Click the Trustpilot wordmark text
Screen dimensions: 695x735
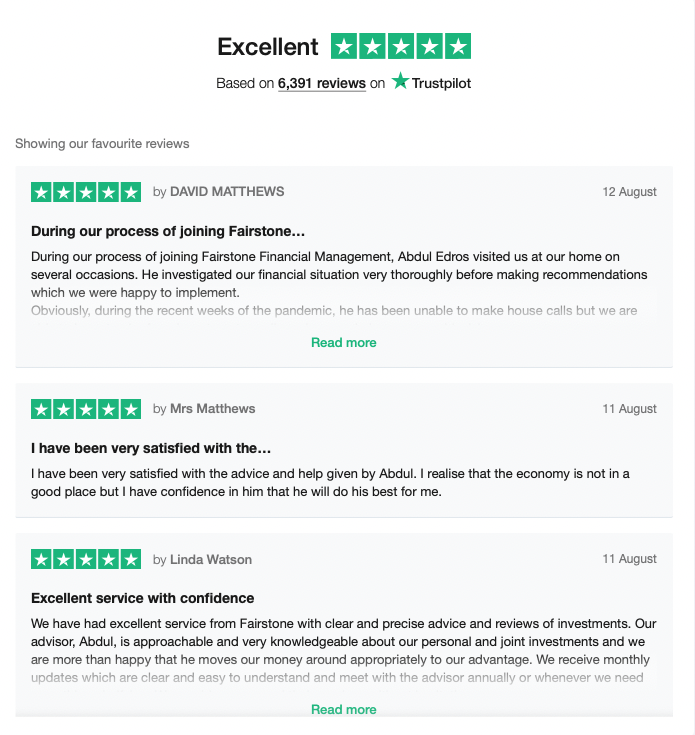[442, 83]
